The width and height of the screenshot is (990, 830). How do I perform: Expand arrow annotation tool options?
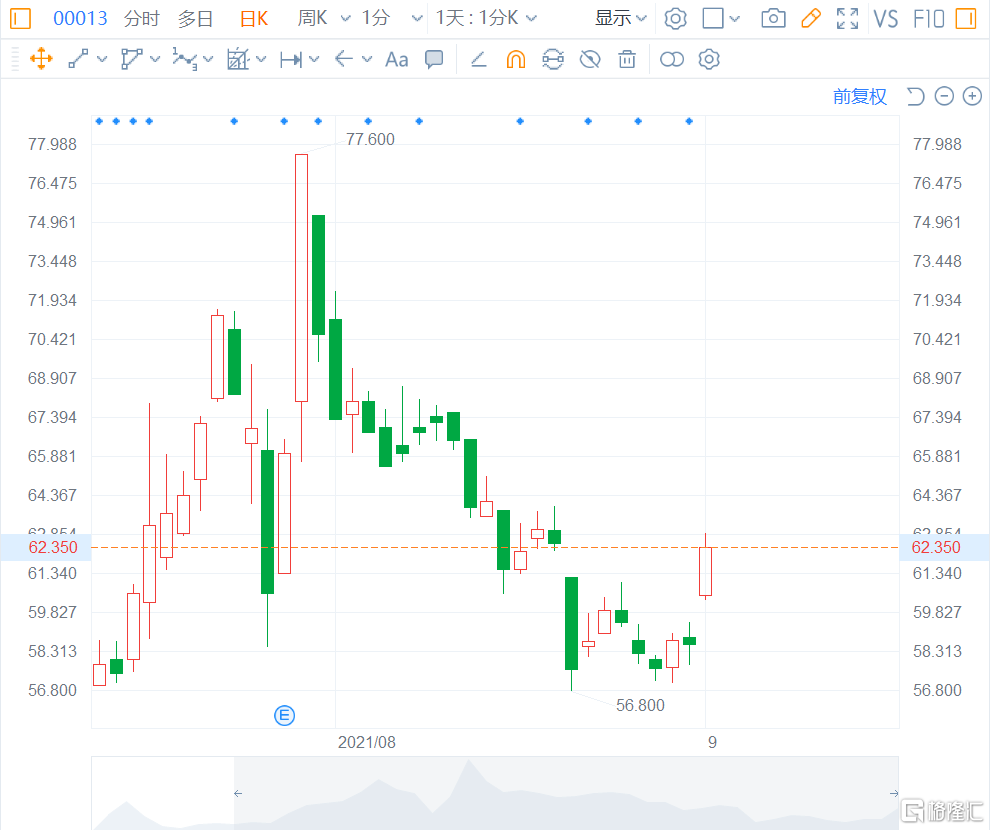367,59
